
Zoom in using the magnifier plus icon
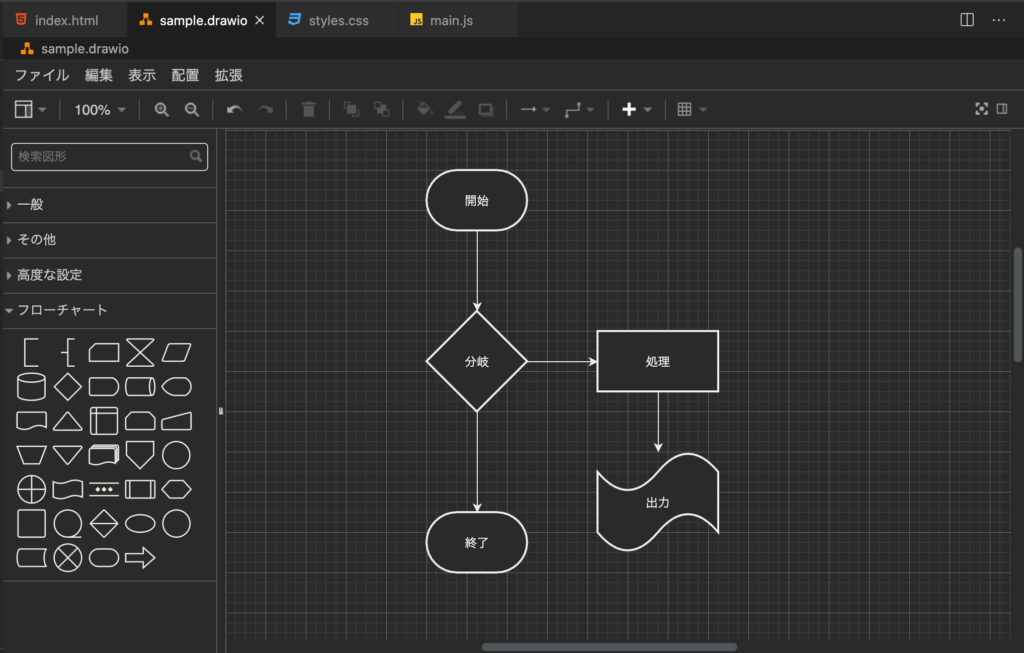(161, 110)
